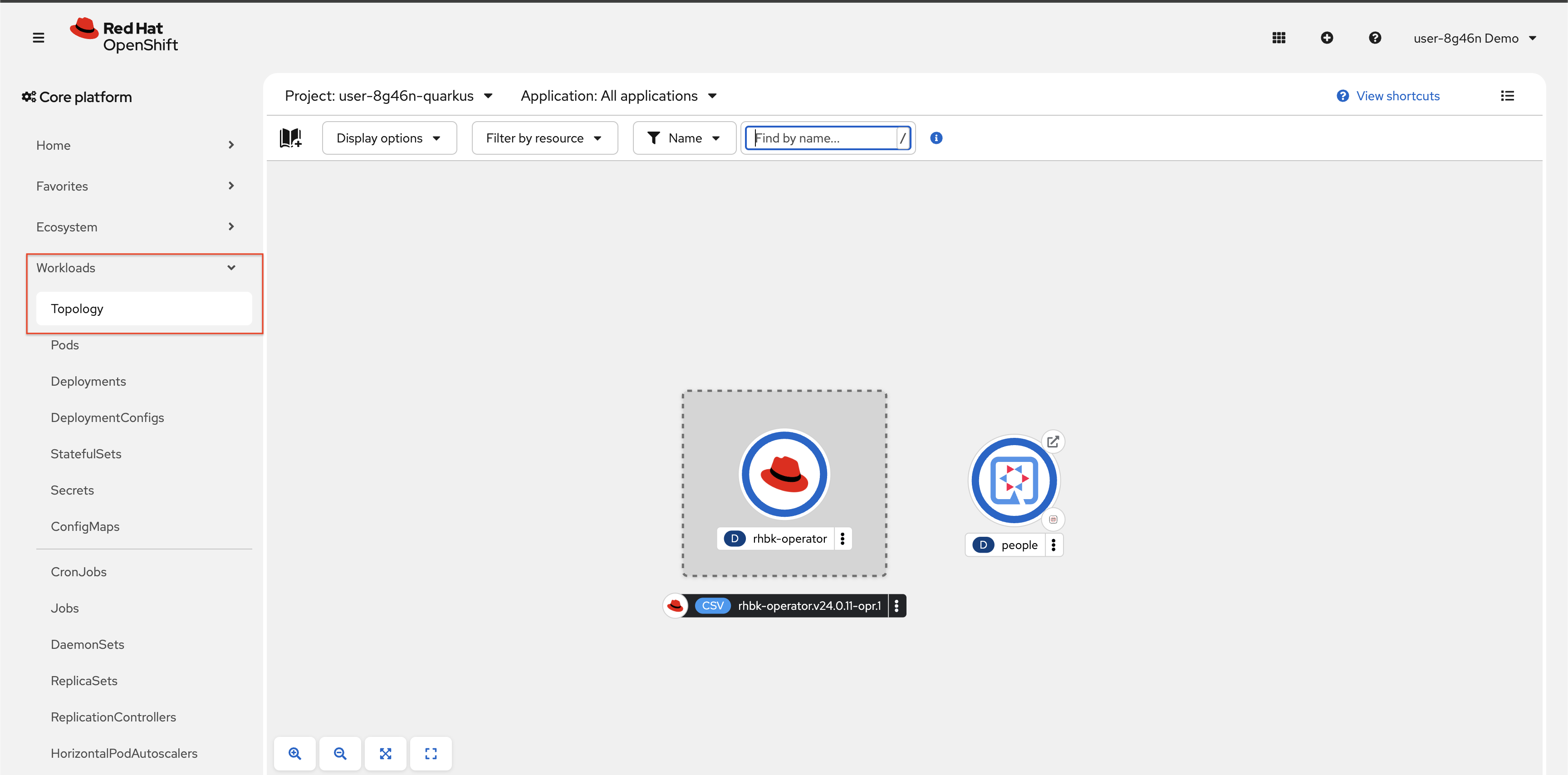This screenshot has height=775, width=1568.
Task: Zoom out on the topology graph
Action: click(340, 754)
